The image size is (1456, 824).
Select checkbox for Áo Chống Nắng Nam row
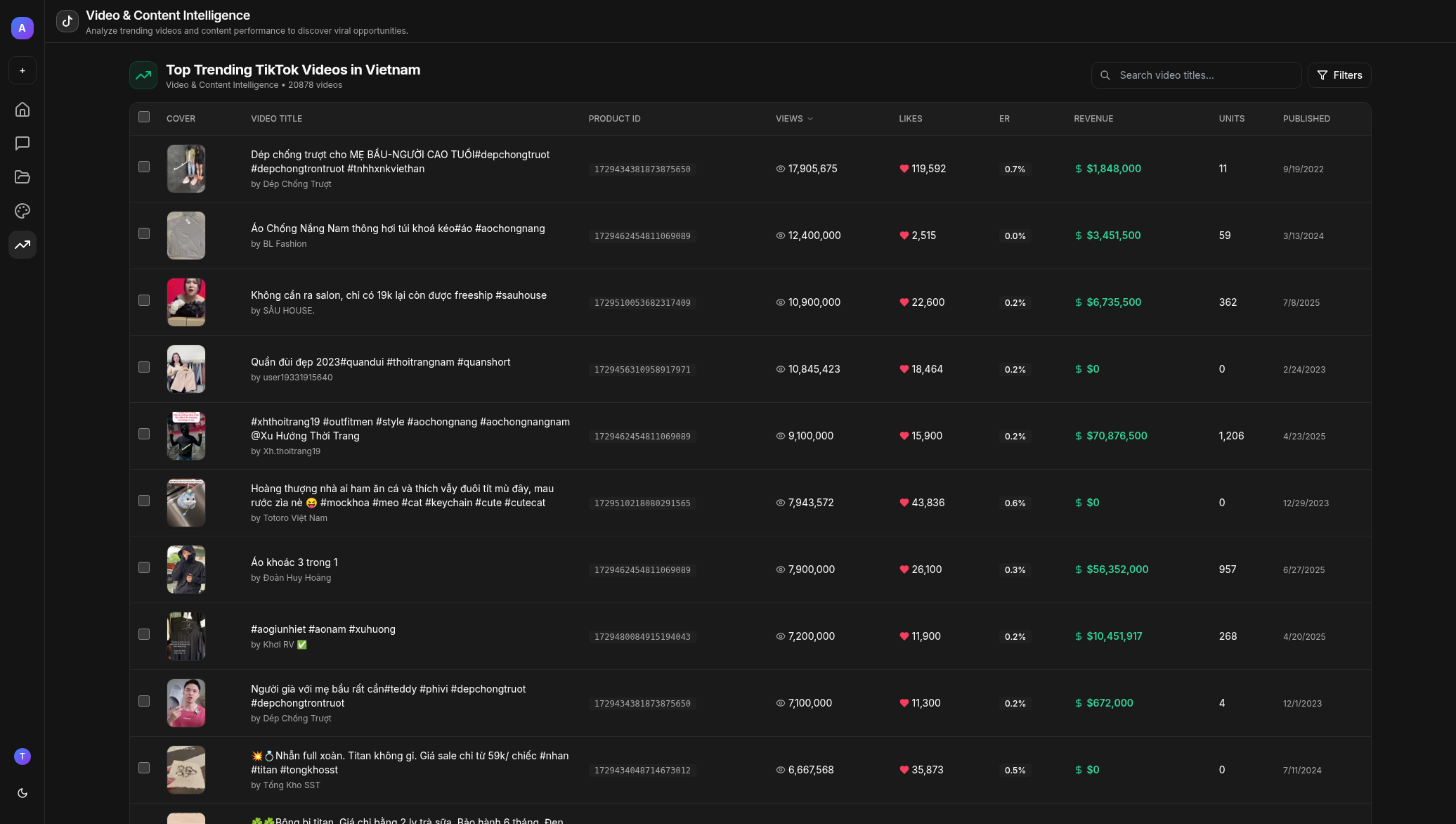point(144,233)
